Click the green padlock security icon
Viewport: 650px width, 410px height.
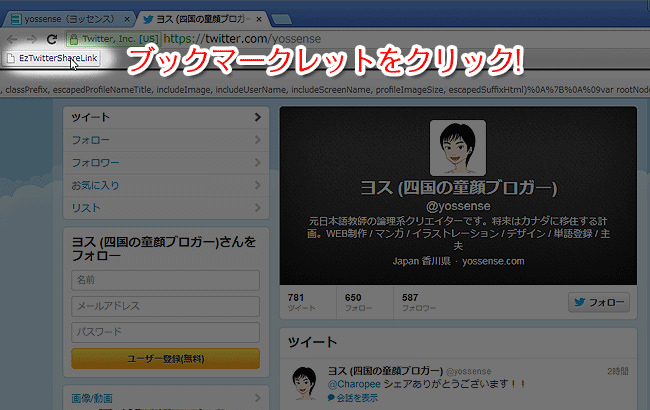[74, 39]
